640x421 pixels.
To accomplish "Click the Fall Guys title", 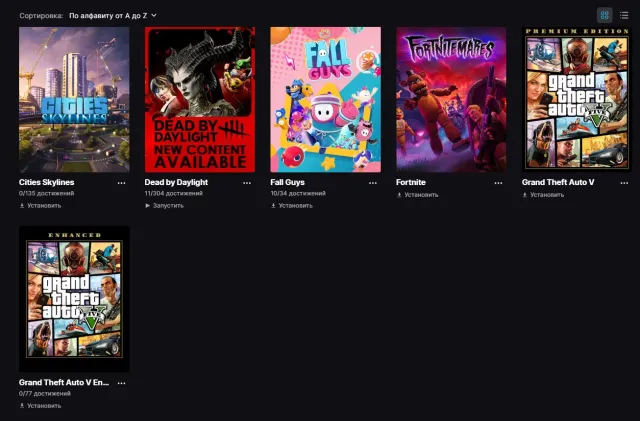I will click(x=287, y=182).
